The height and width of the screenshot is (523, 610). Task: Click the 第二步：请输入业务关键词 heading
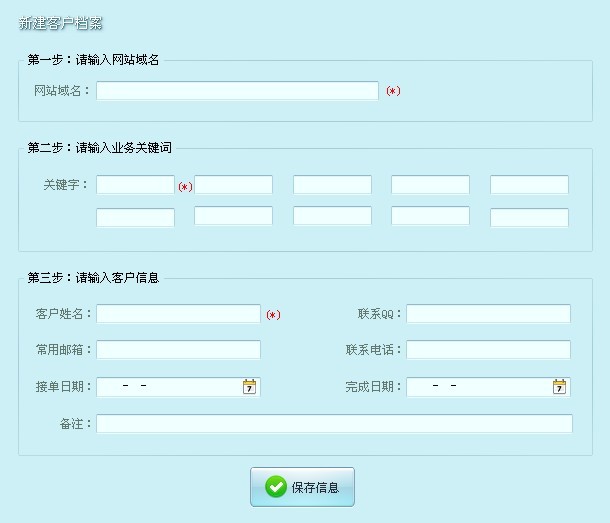(x=99, y=148)
